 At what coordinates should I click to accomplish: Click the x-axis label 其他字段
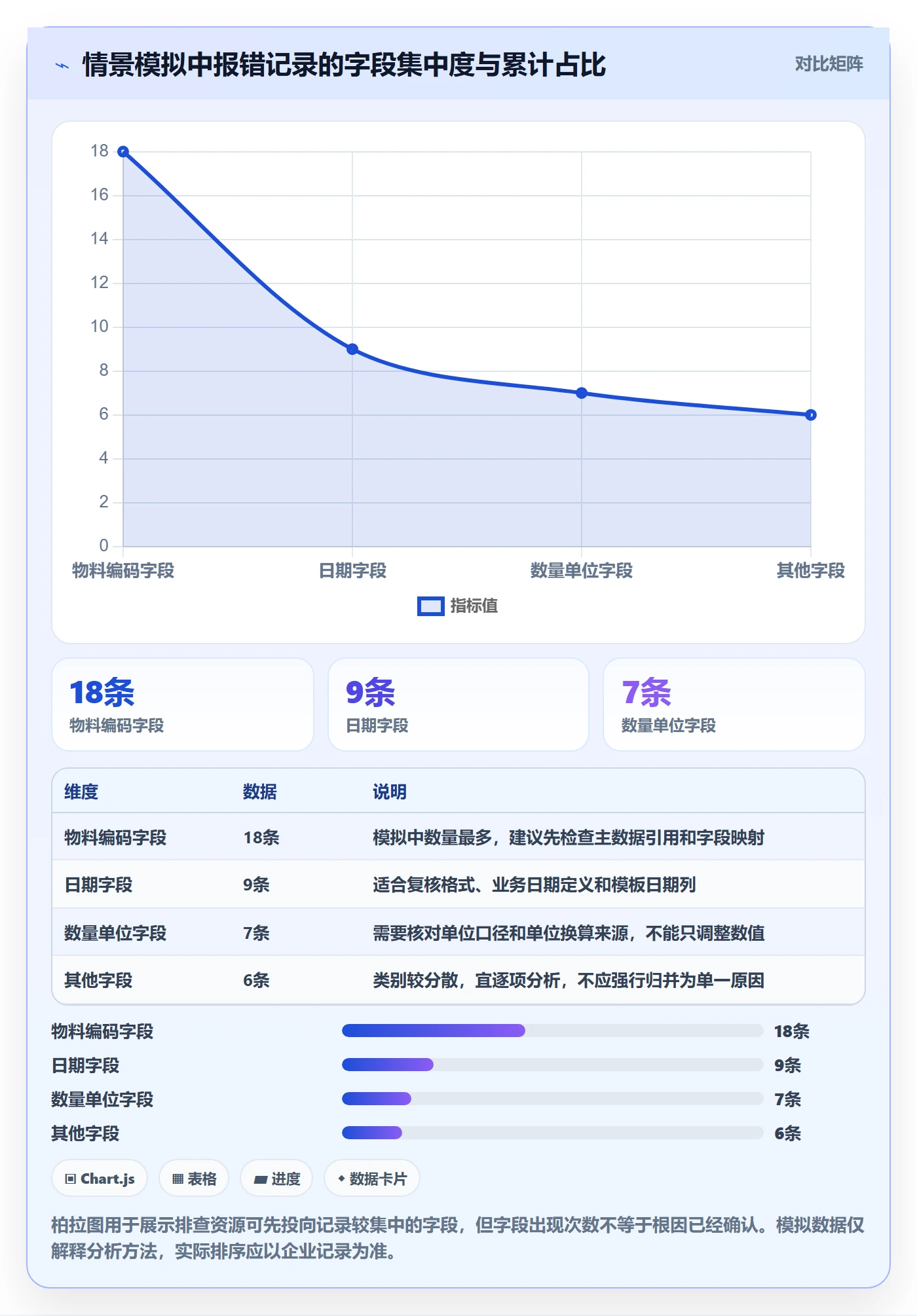tap(811, 571)
